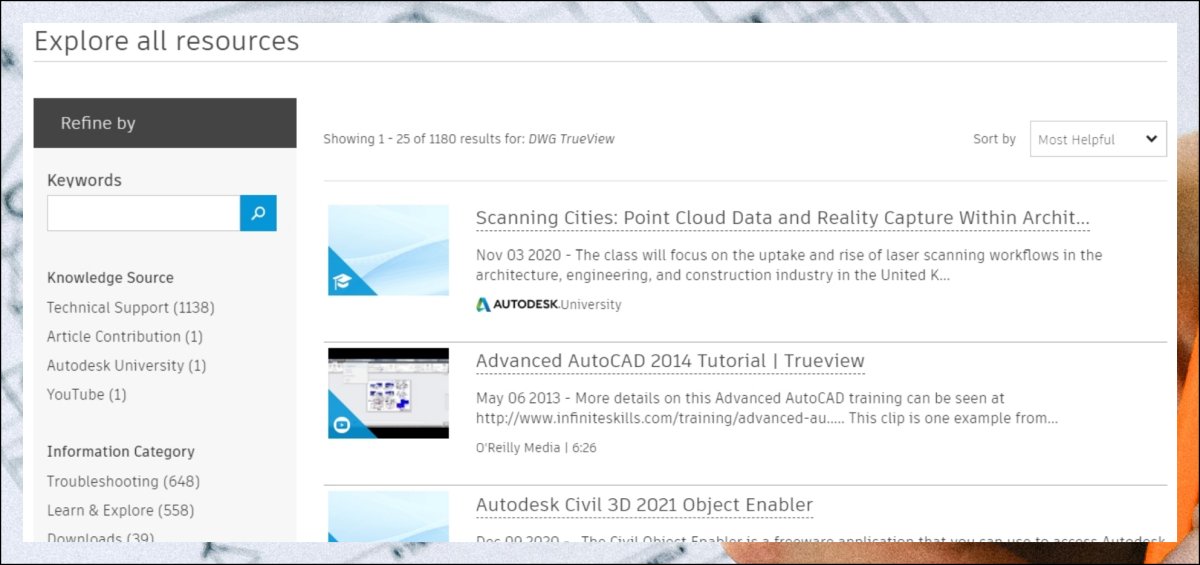This screenshot has width=1200, height=565.
Task: Click the Advanced AutoCAD 2014 video thumbnail
Action: [x=388, y=393]
